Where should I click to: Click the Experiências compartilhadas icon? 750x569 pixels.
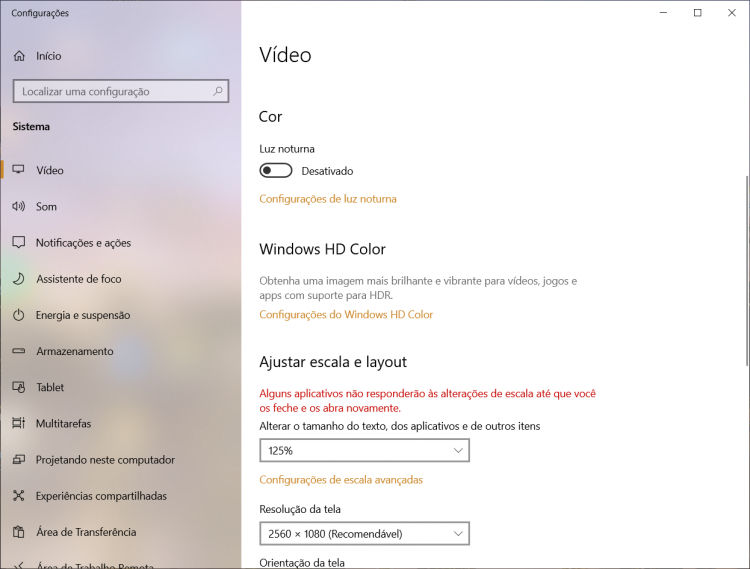19,495
